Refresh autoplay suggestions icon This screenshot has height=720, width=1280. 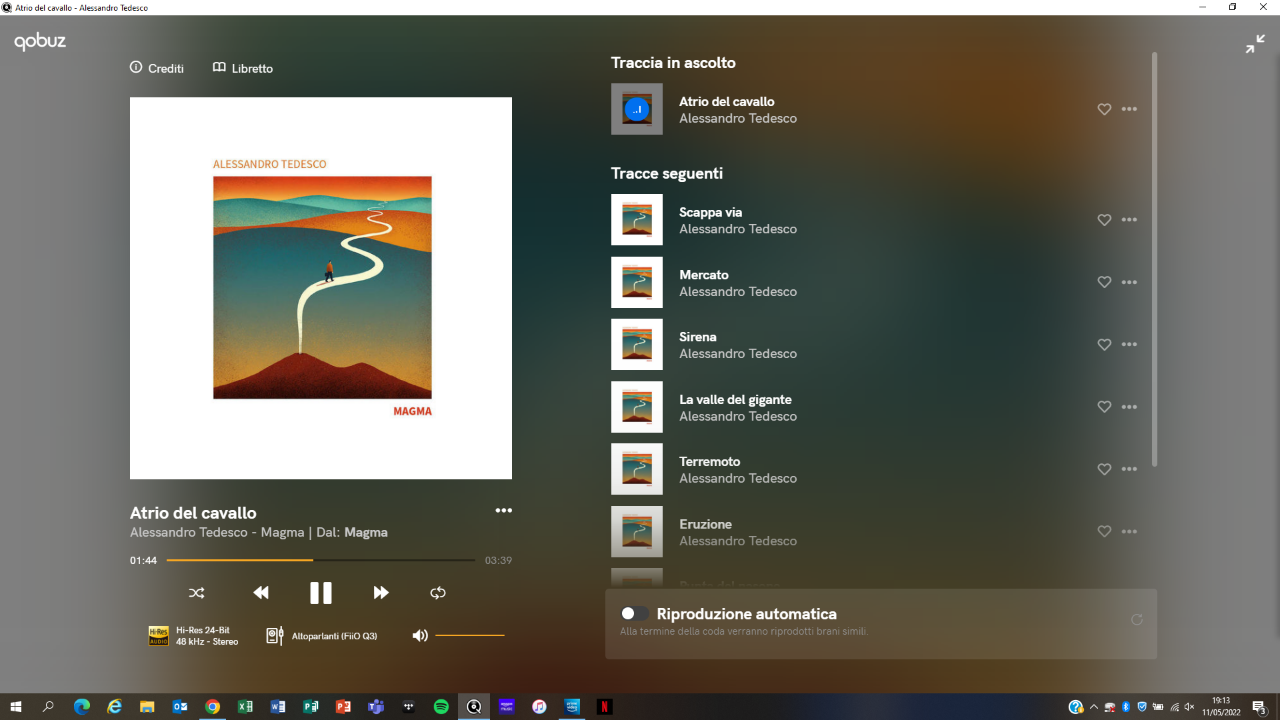coord(1137,620)
